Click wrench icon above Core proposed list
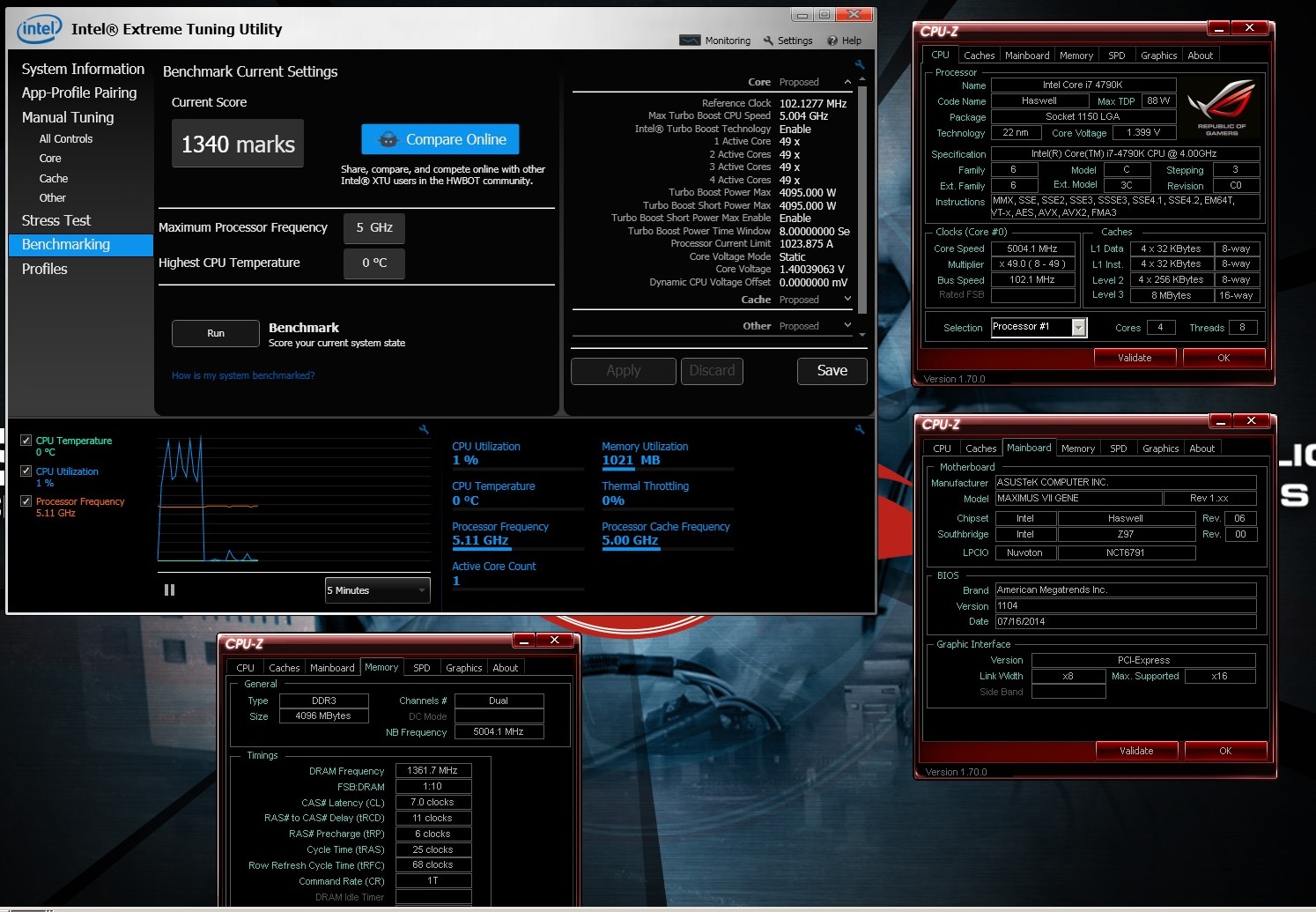The width and height of the screenshot is (1316, 912). pyautogui.click(x=860, y=64)
